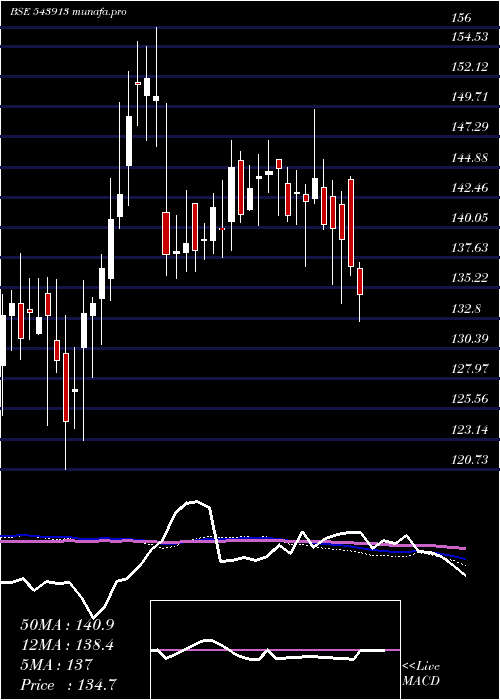Click the 147.29 price axis label
Viewport: 500px width, 700px height.
[x=470, y=128]
